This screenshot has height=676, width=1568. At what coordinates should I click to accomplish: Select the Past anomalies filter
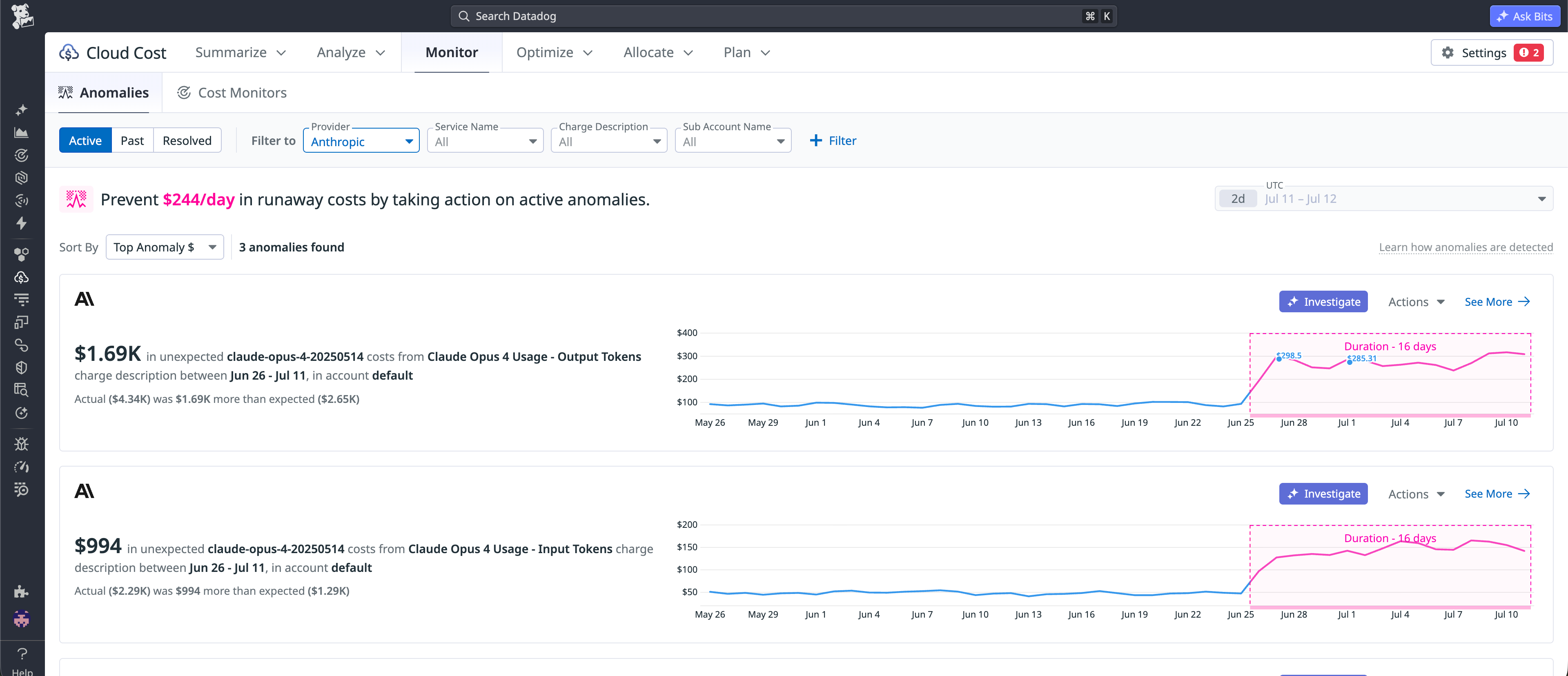point(132,140)
